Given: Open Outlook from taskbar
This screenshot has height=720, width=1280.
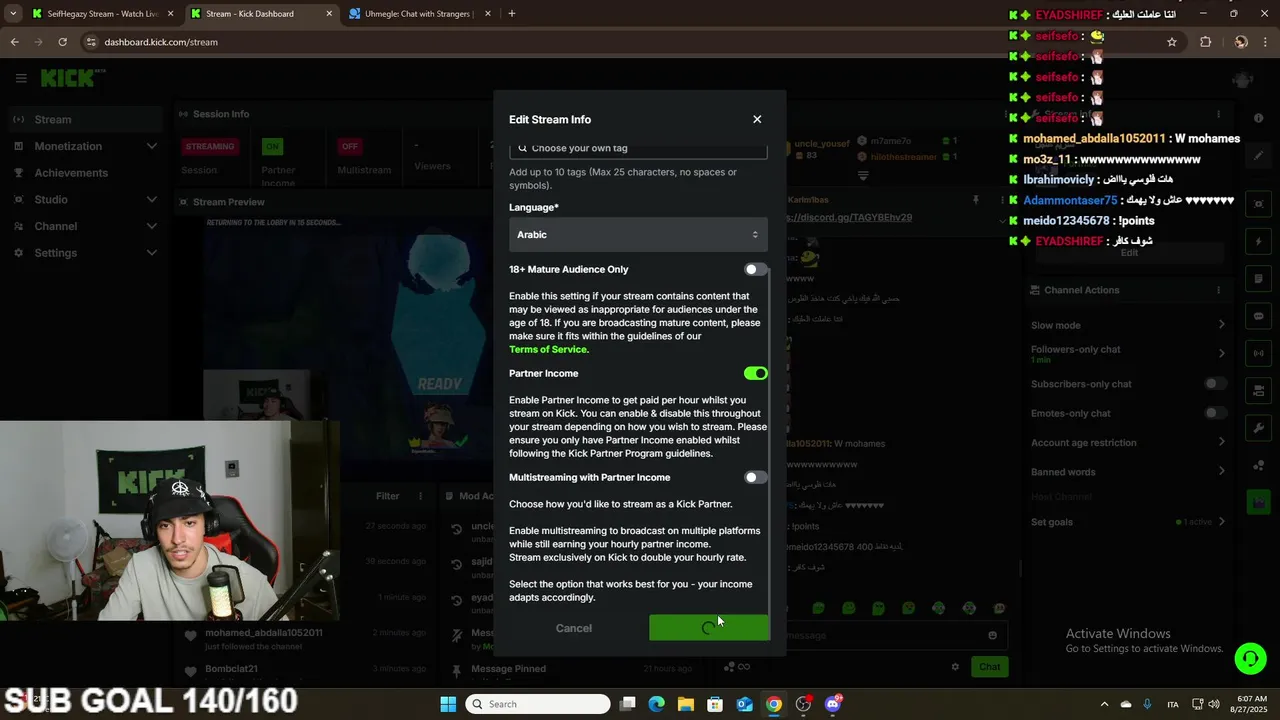Looking at the screenshot, I should [744, 704].
